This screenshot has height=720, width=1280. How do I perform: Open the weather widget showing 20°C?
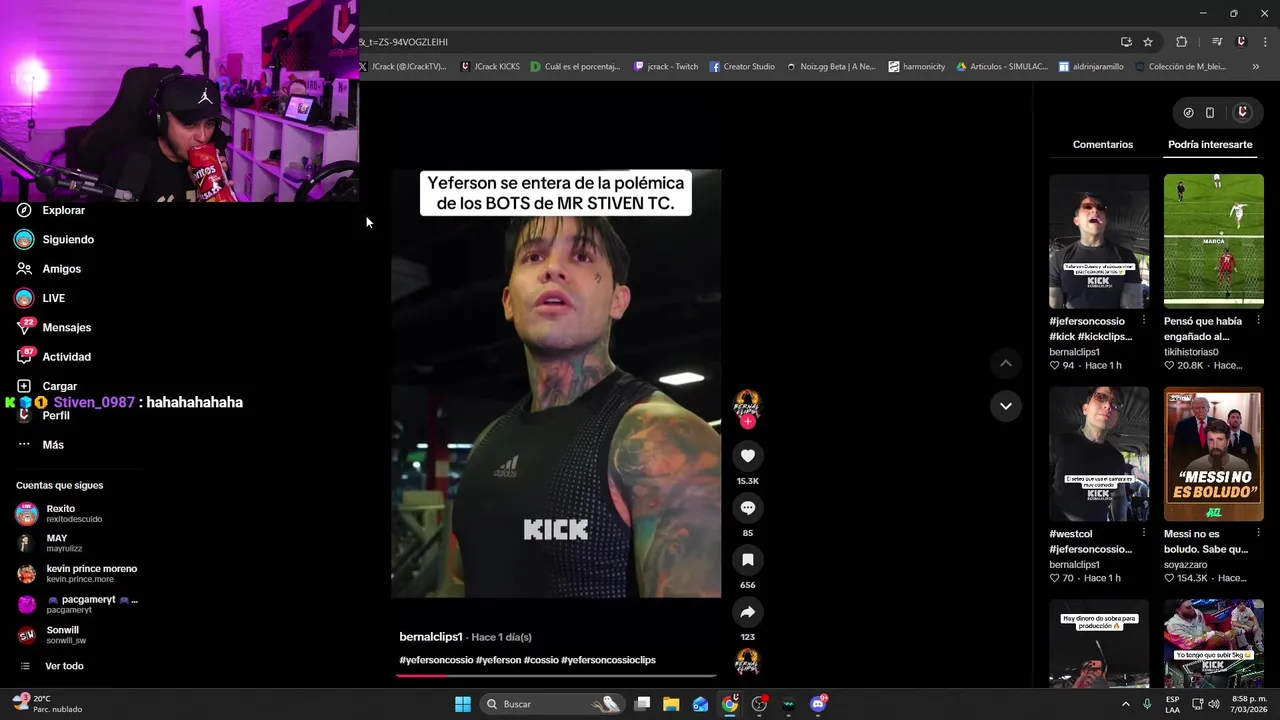(x=47, y=704)
